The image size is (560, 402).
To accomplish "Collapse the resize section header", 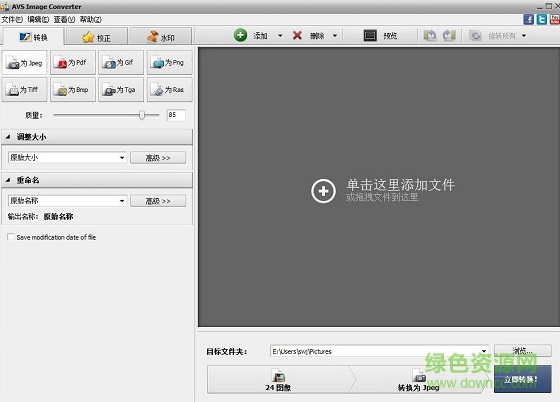I will [97, 137].
